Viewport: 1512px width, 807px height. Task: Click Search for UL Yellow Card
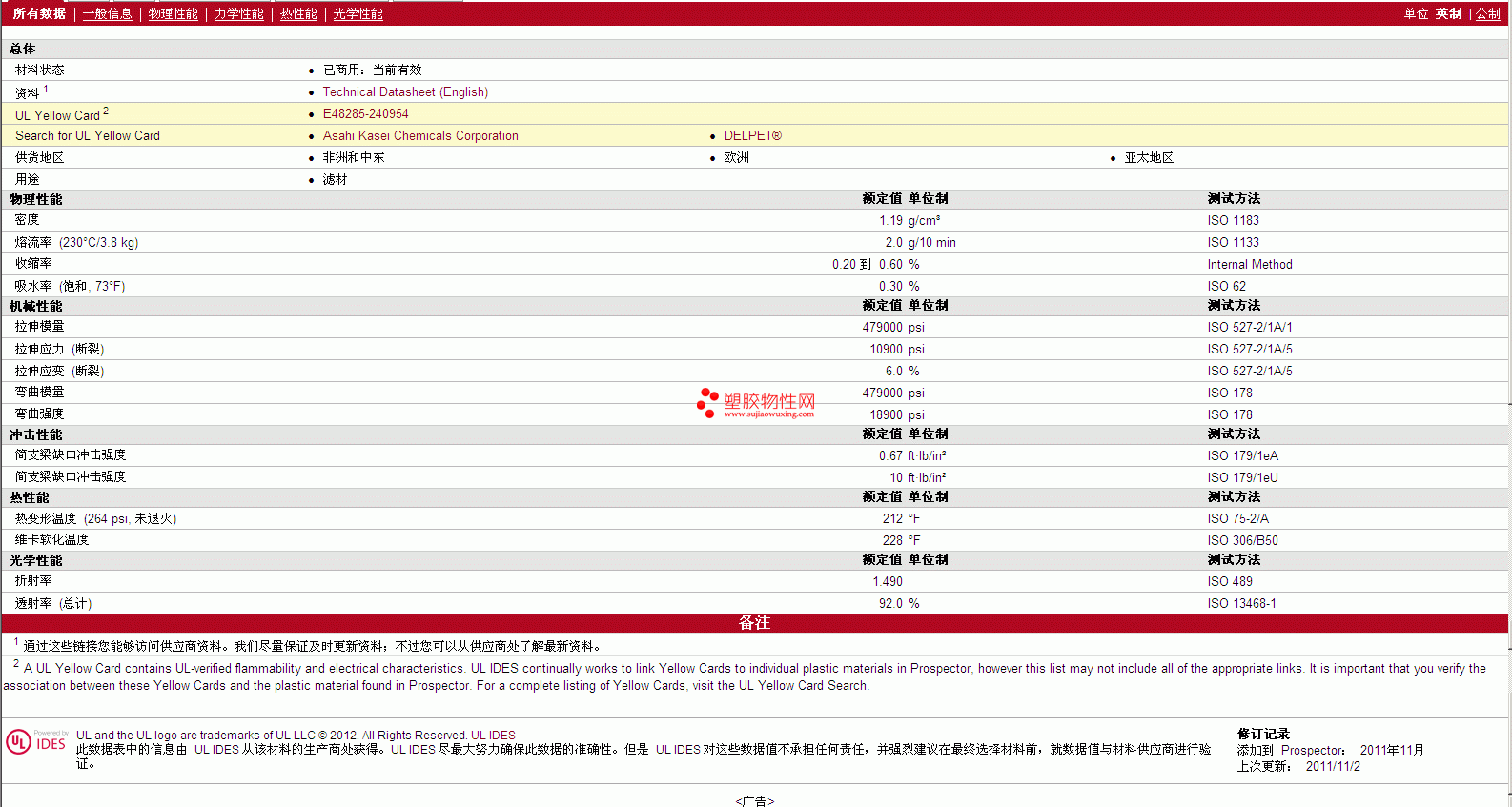tap(88, 135)
